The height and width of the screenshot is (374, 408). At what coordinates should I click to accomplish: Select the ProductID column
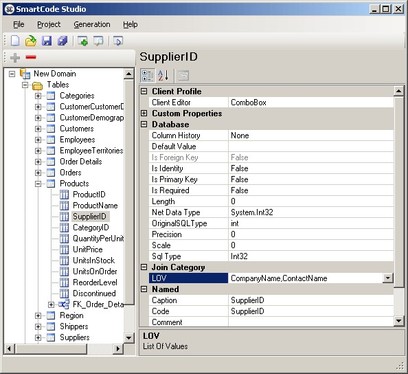point(89,195)
